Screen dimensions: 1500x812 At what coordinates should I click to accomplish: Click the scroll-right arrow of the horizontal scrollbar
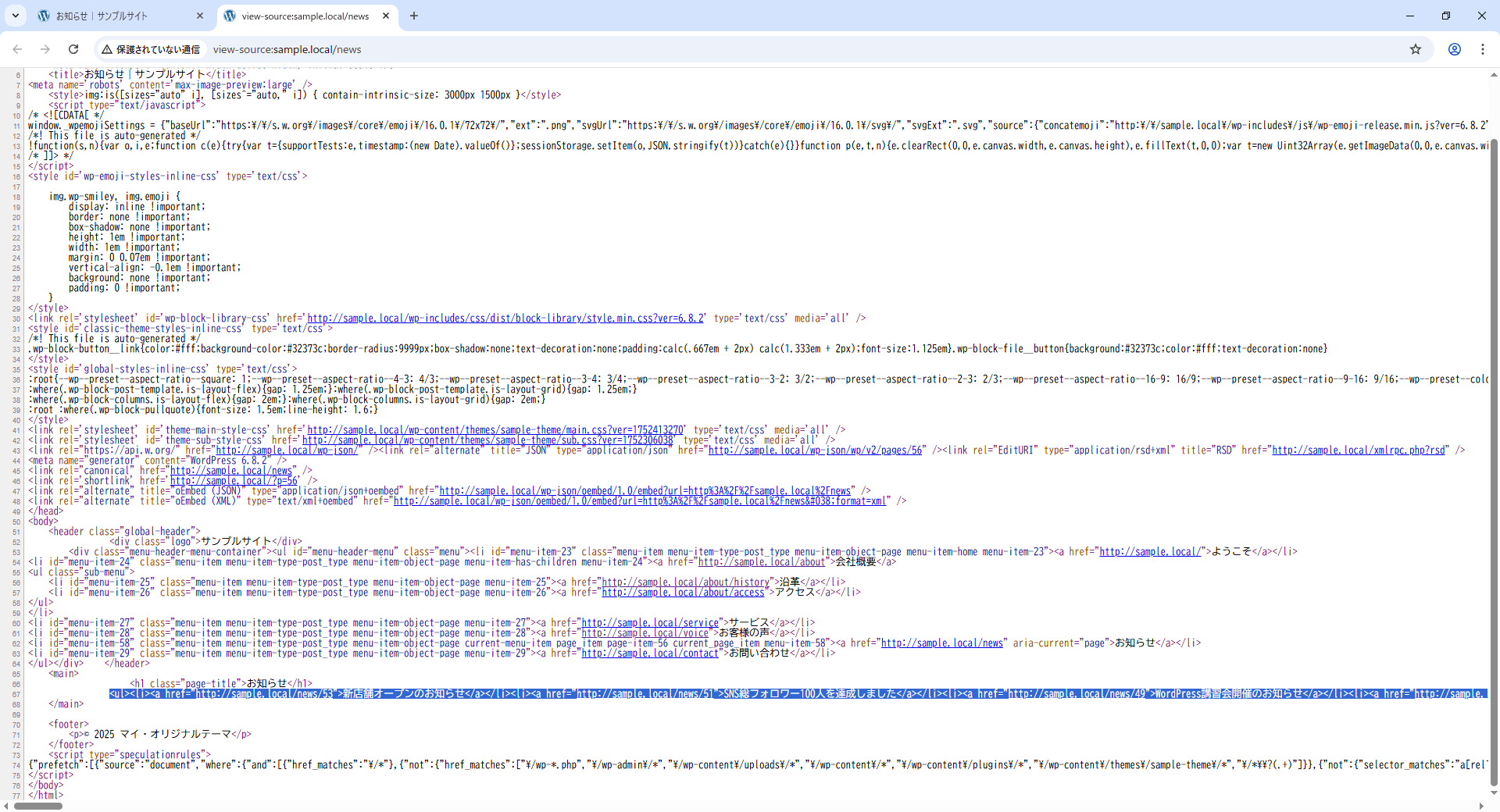coord(1481,806)
